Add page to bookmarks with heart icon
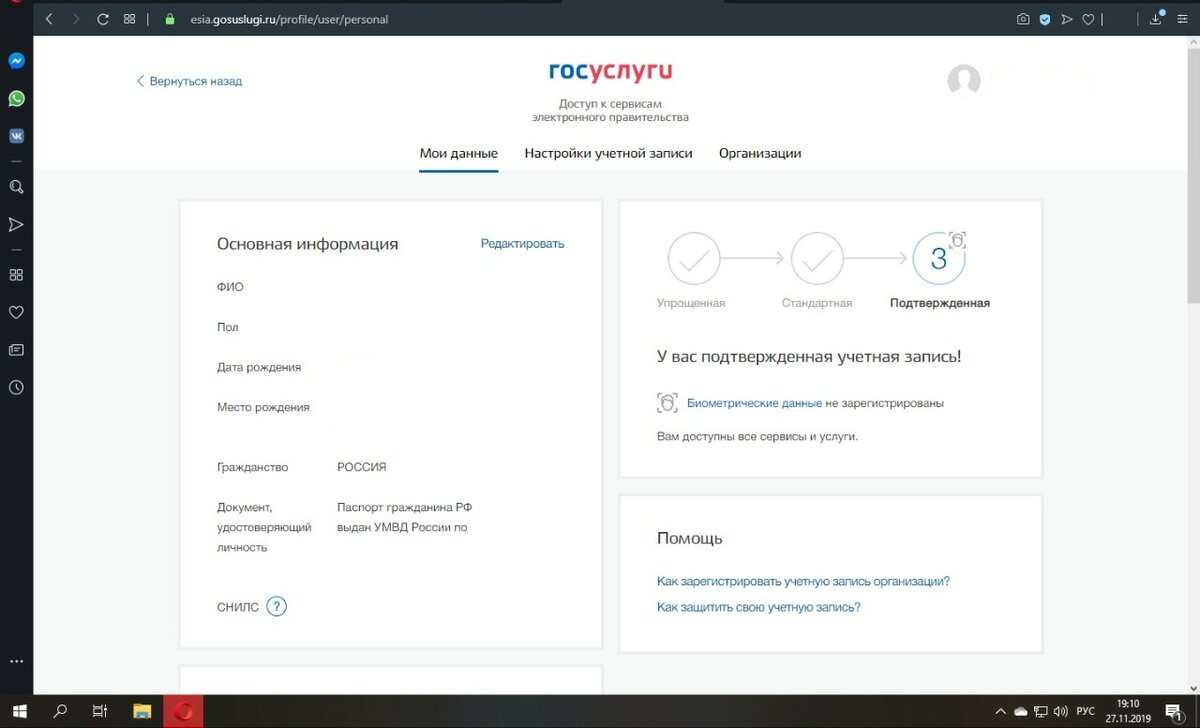 (1088, 19)
